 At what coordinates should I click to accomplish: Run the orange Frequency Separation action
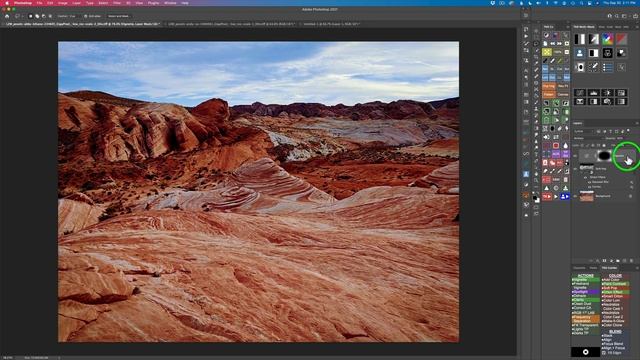(585, 319)
